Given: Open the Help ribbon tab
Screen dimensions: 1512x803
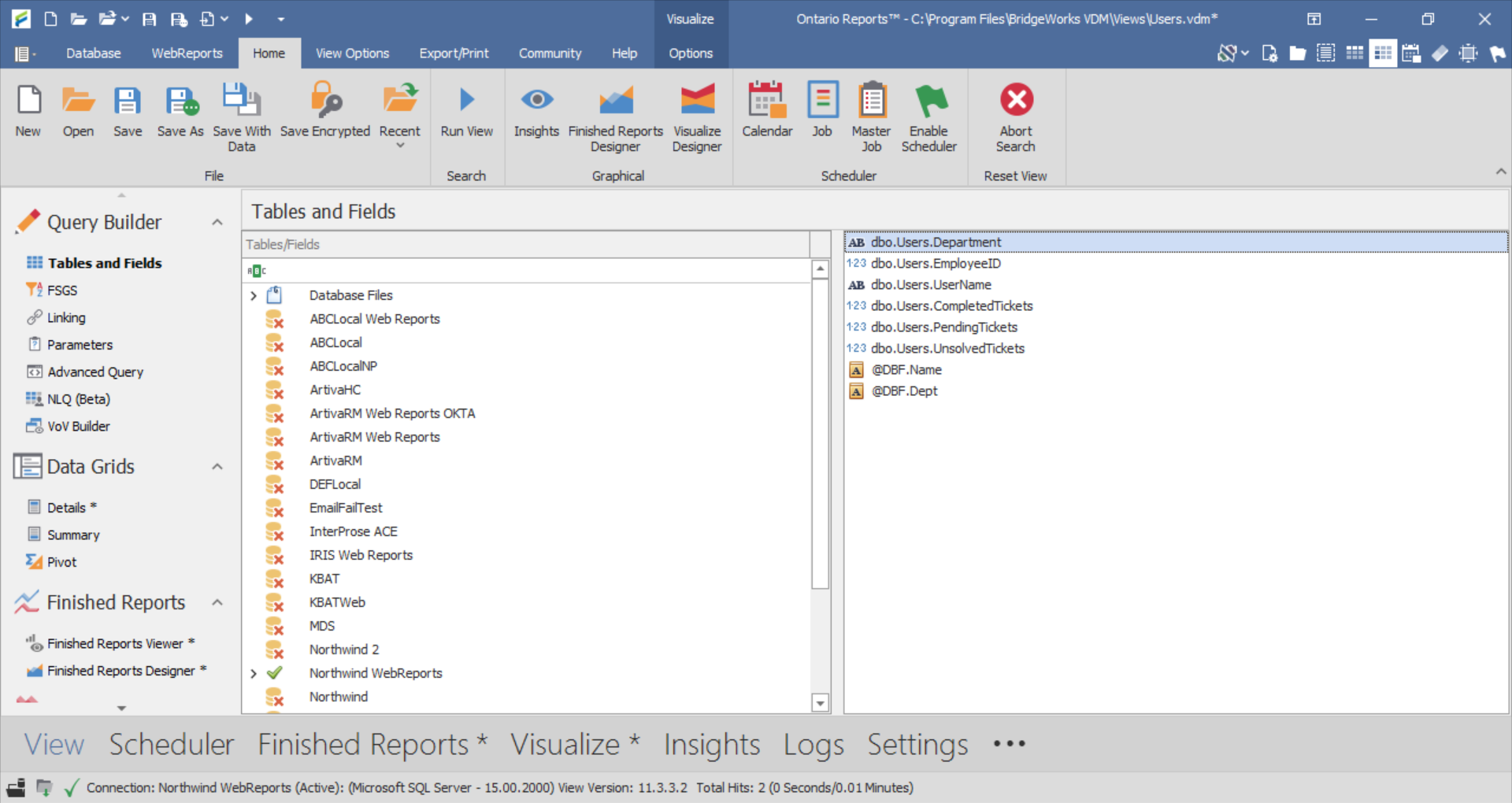Looking at the screenshot, I should (x=624, y=54).
